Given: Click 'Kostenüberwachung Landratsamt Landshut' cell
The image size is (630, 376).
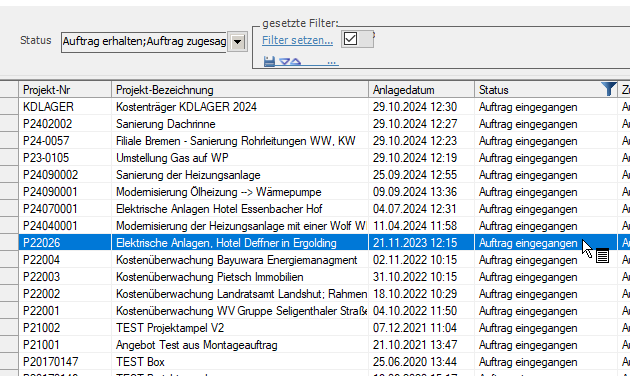Looking at the screenshot, I should 240,294.
